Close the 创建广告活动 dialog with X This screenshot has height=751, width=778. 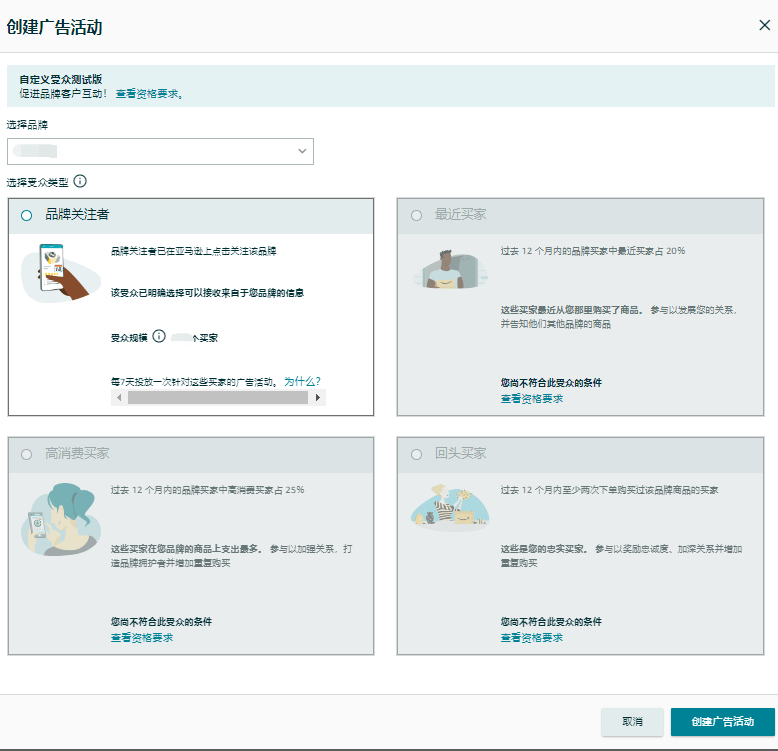click(x=764, y=26)
